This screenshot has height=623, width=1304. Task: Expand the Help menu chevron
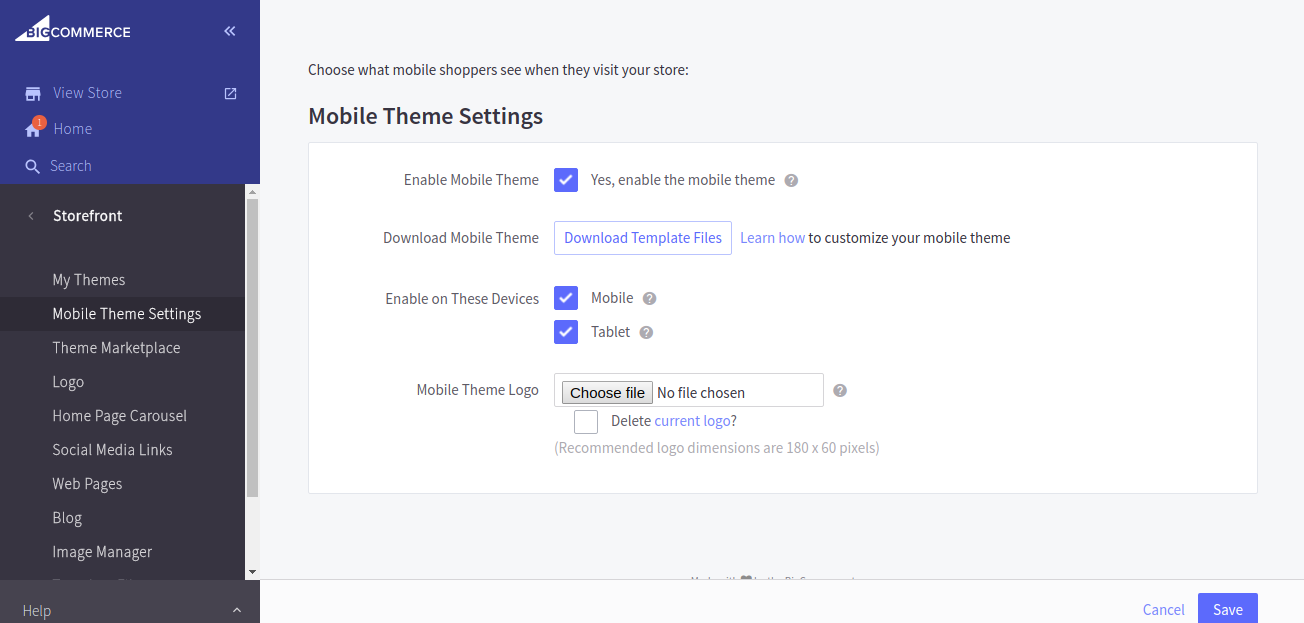coord(237,610)
